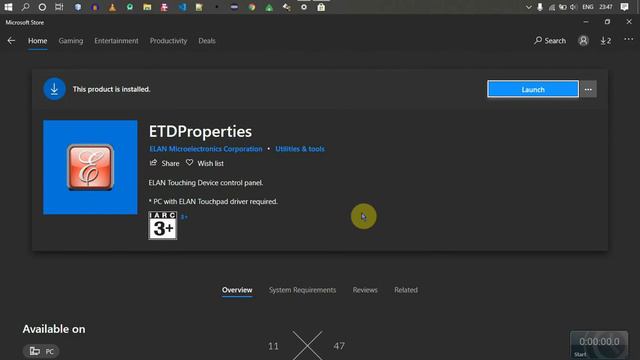Open the user account profile icon
The height and width of the screenshot is (360, 640).
pos(583,40)
